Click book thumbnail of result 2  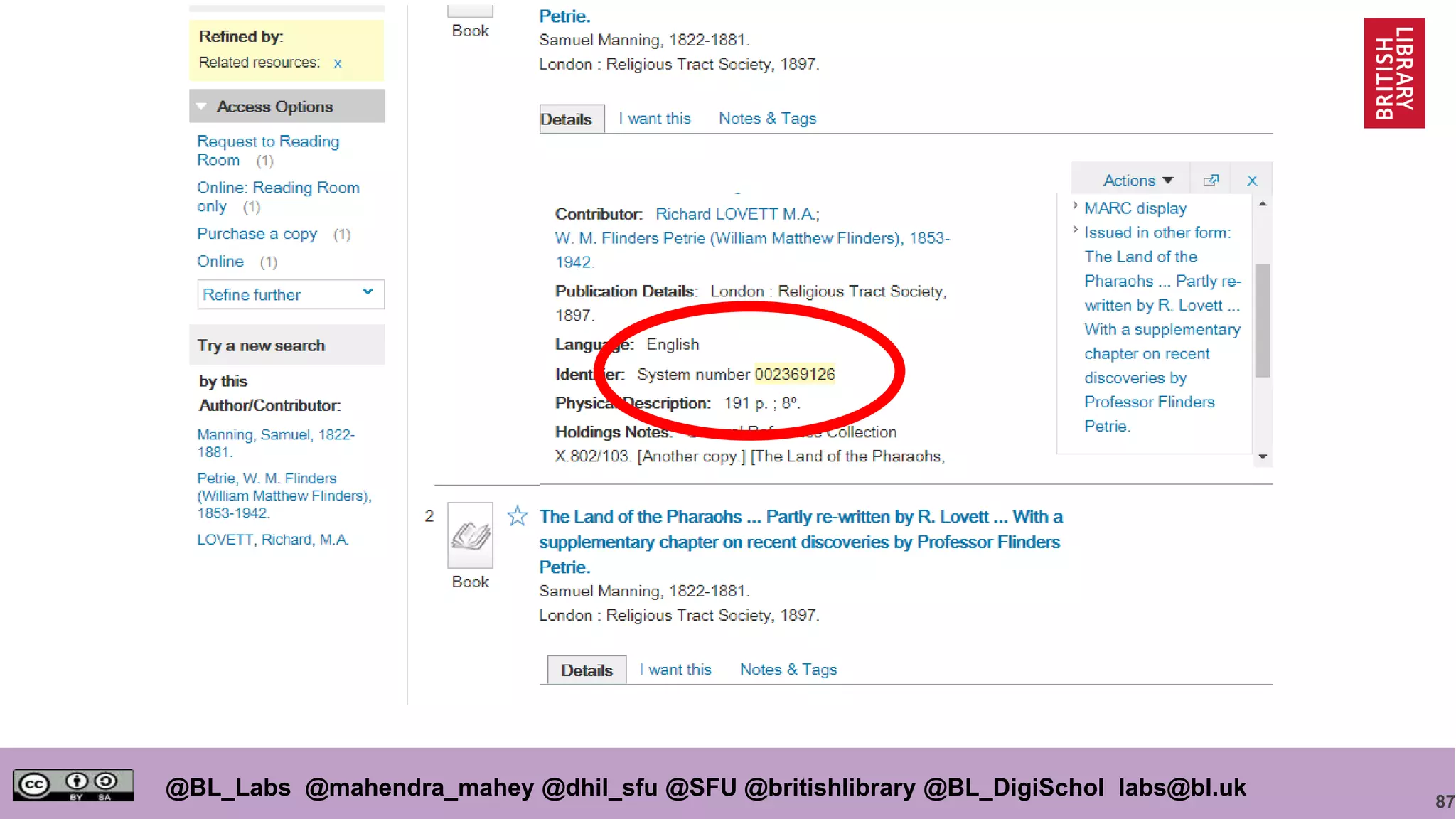[470, 535]
